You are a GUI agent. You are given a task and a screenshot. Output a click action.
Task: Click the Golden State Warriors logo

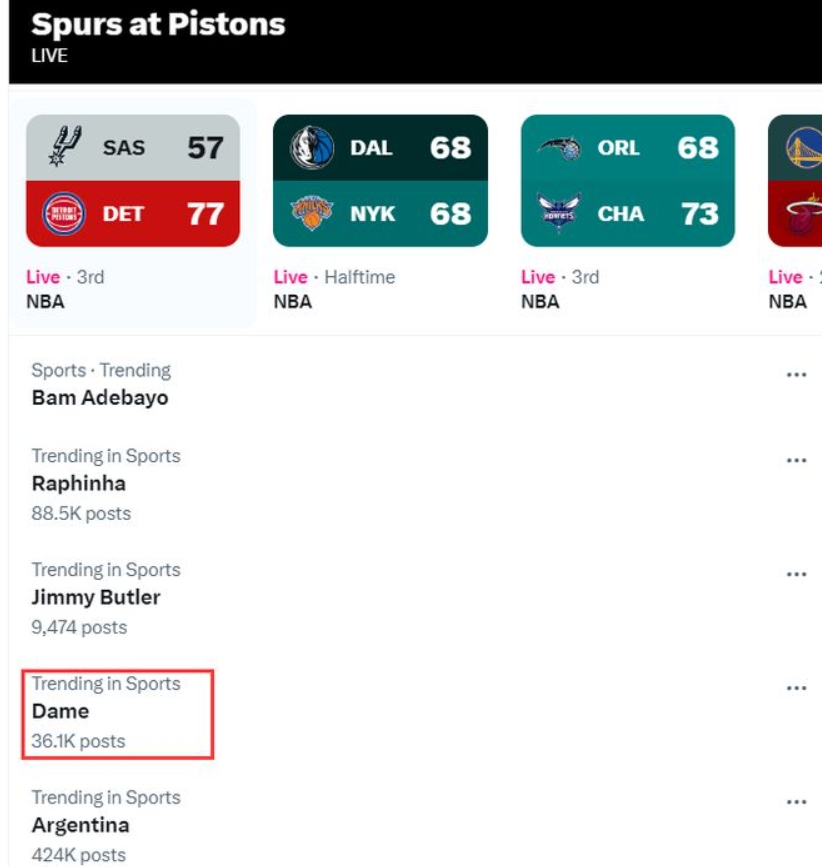pos(802,148)
